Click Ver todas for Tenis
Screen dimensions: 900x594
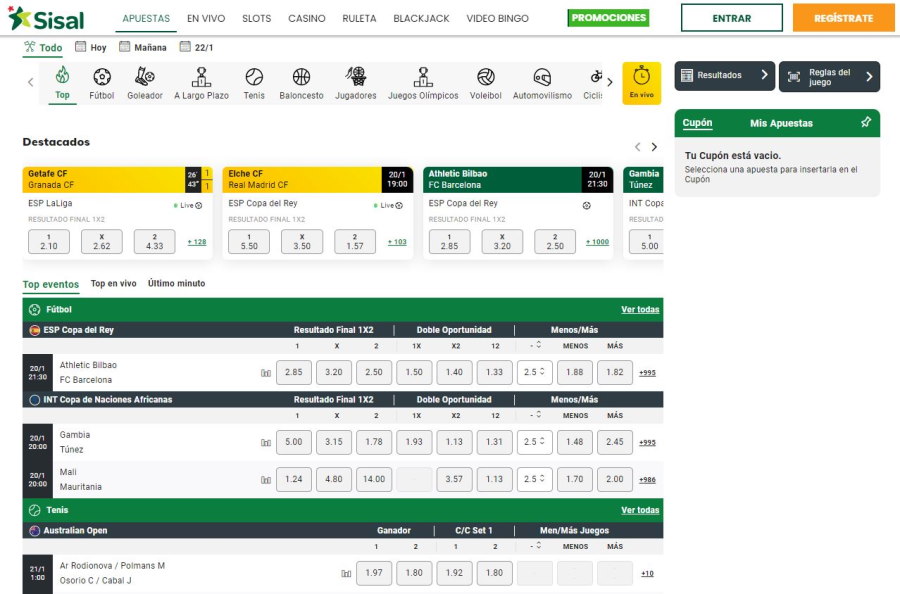pos(640,510)
